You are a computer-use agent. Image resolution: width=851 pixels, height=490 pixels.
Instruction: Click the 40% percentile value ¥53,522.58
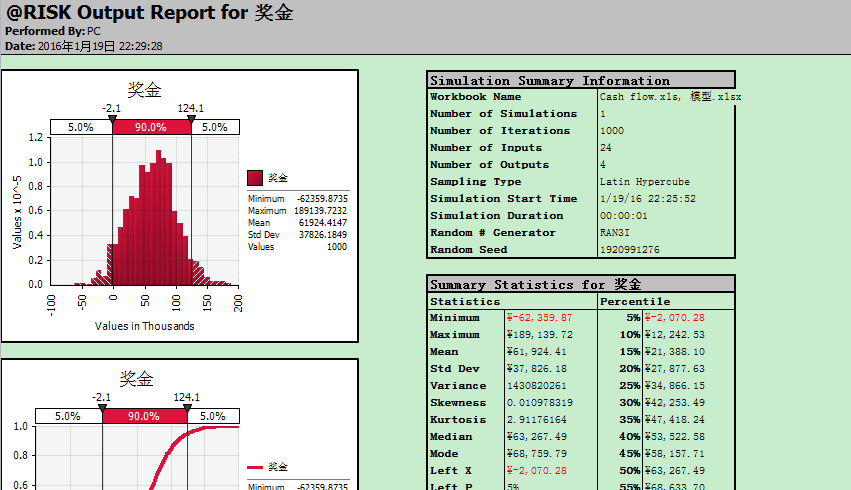pos(675,437)
